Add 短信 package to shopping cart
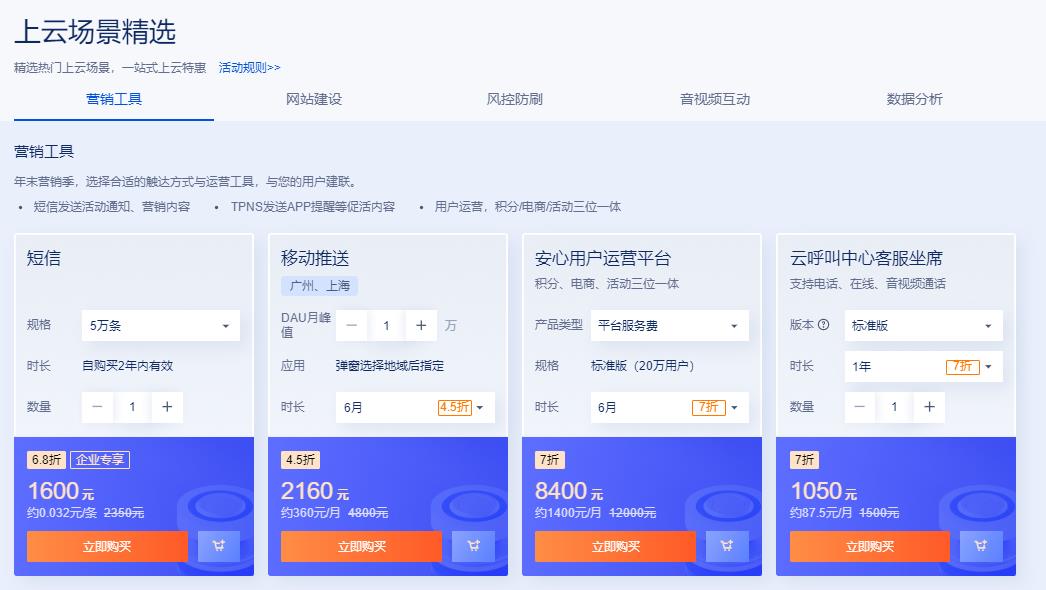 click(218, 547)
